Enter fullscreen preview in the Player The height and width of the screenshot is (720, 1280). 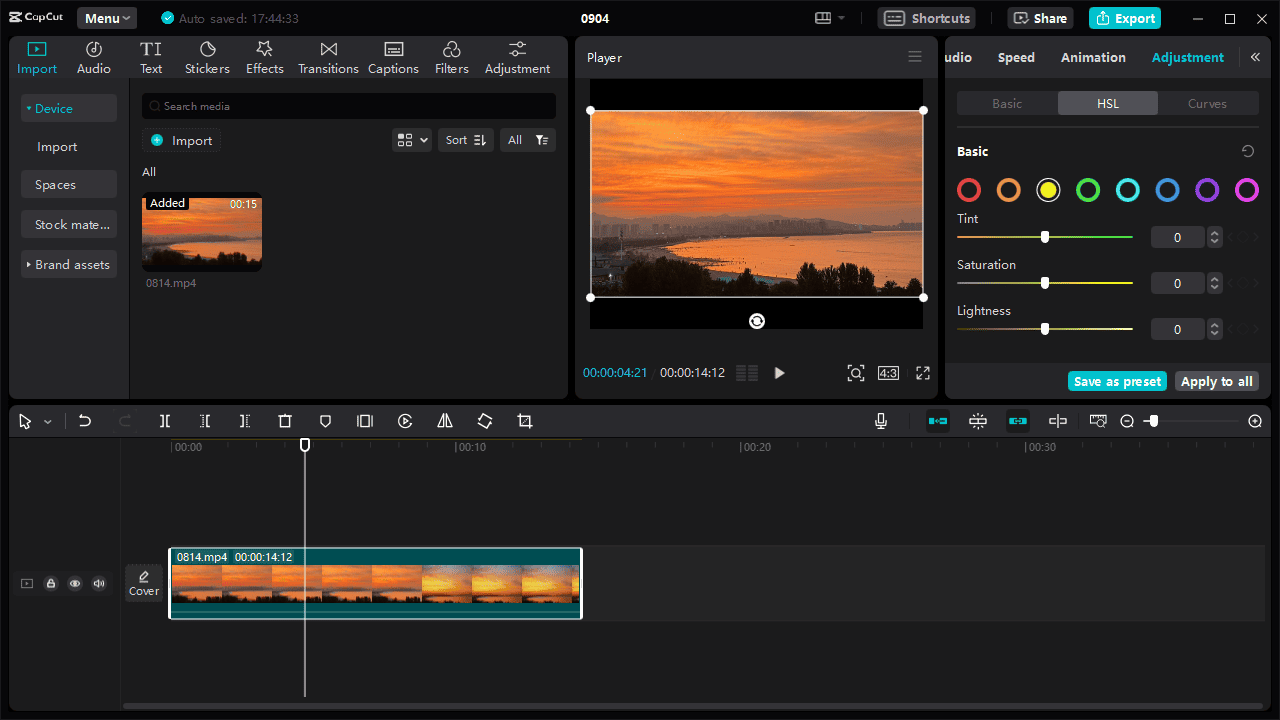923,373
